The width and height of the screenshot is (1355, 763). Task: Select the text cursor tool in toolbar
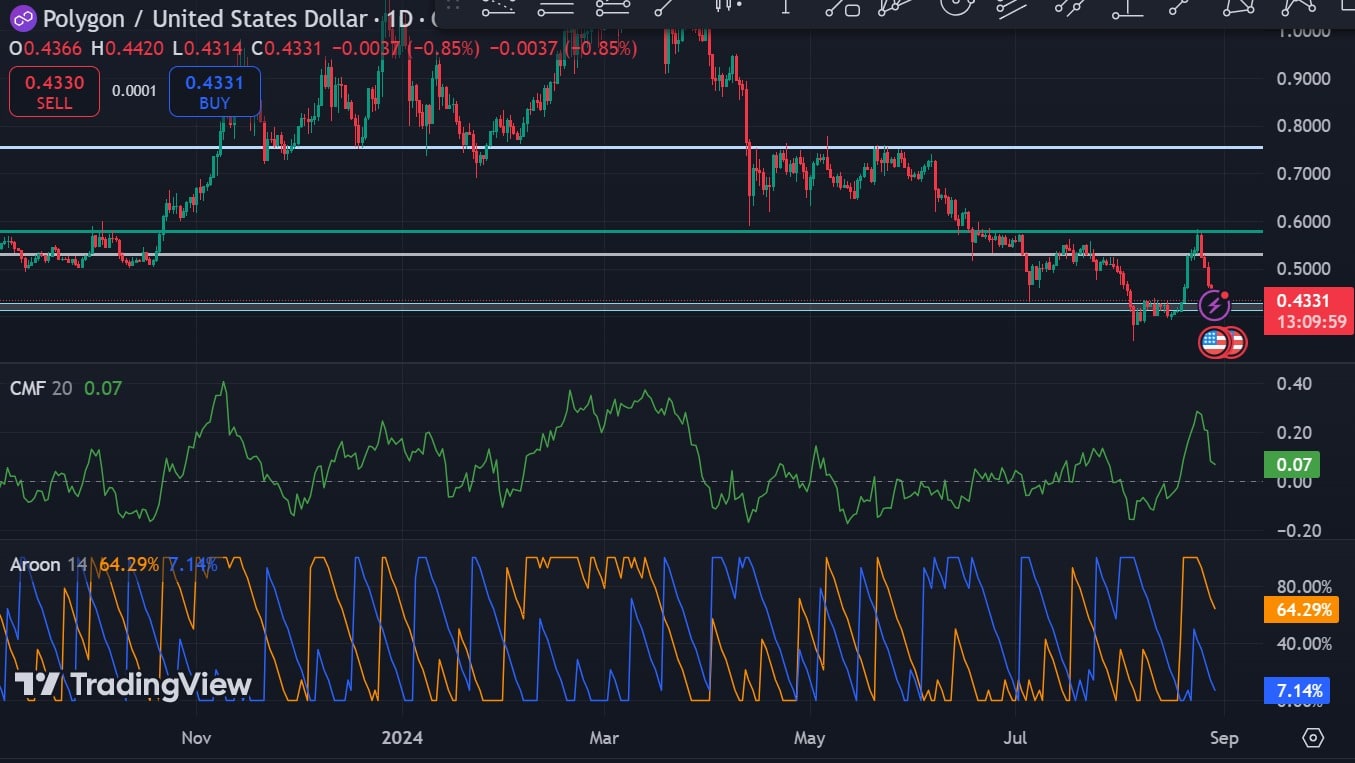click(785, 8)
